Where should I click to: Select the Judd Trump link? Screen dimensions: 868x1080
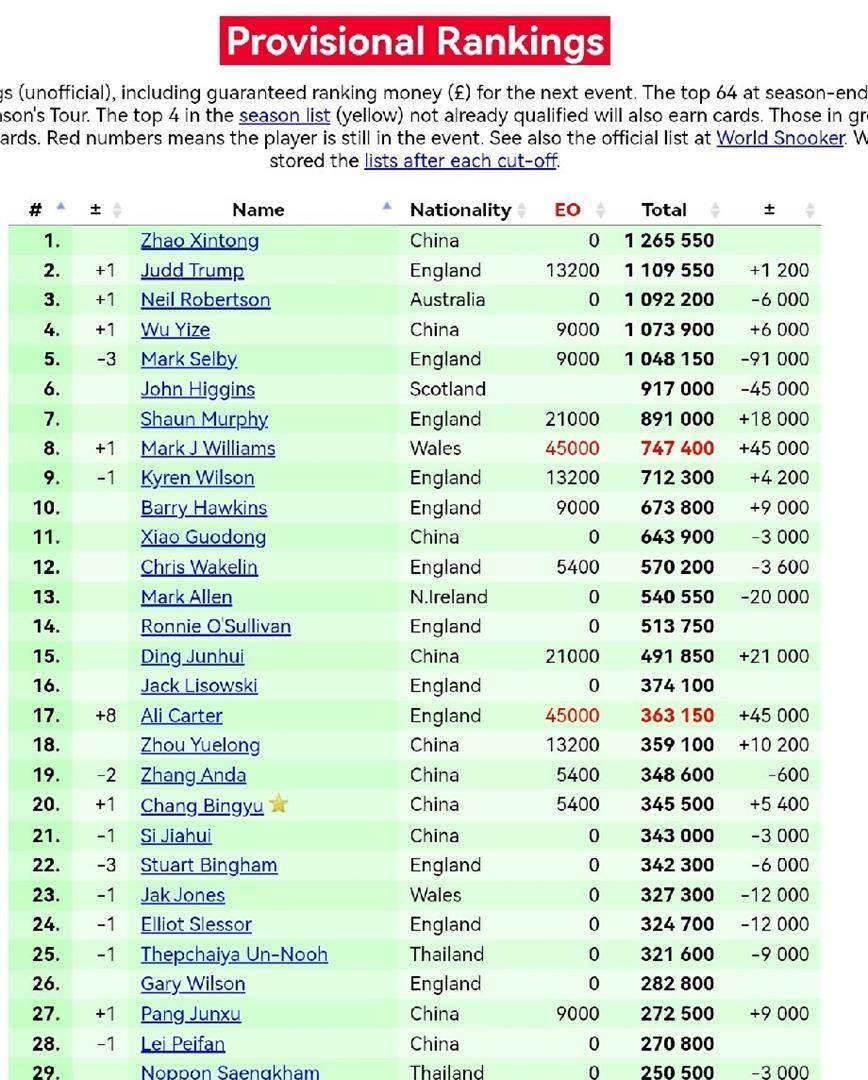(x=192, y=270)
